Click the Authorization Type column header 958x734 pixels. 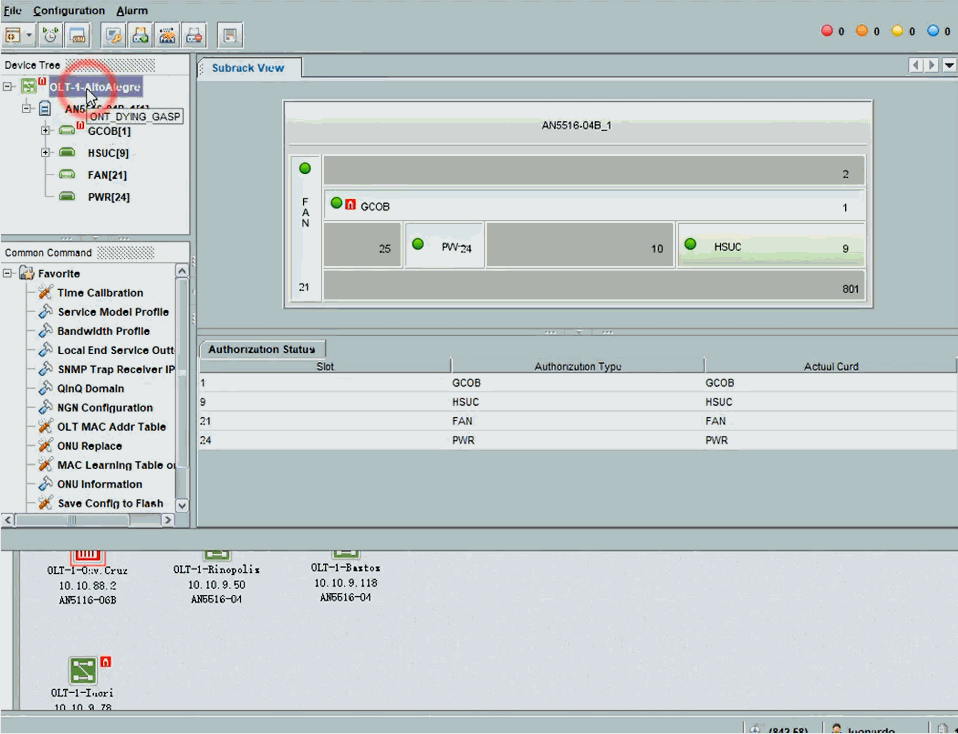click(x=577, y=366)
